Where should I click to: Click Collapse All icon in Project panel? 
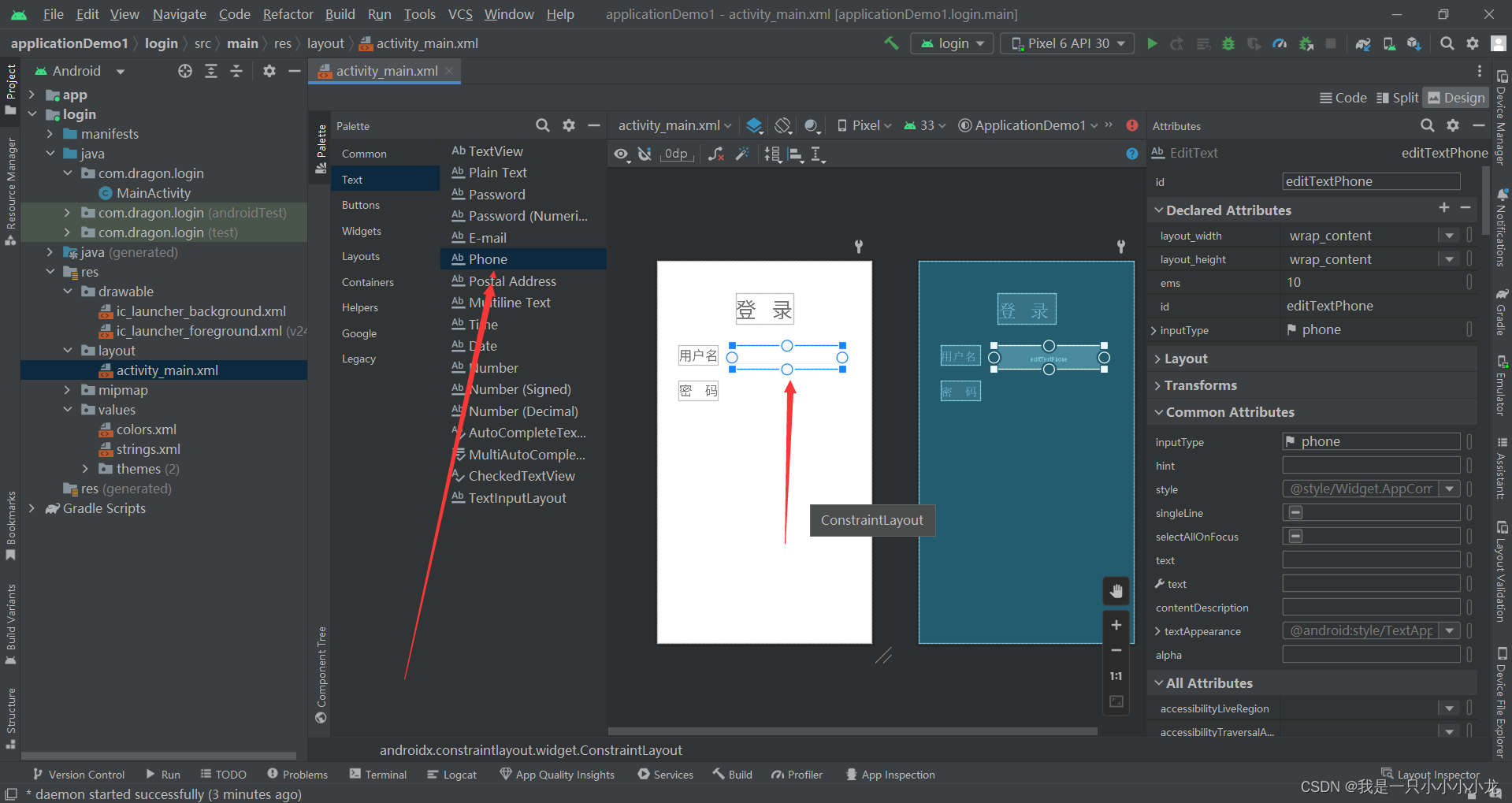tap(236, 71)
